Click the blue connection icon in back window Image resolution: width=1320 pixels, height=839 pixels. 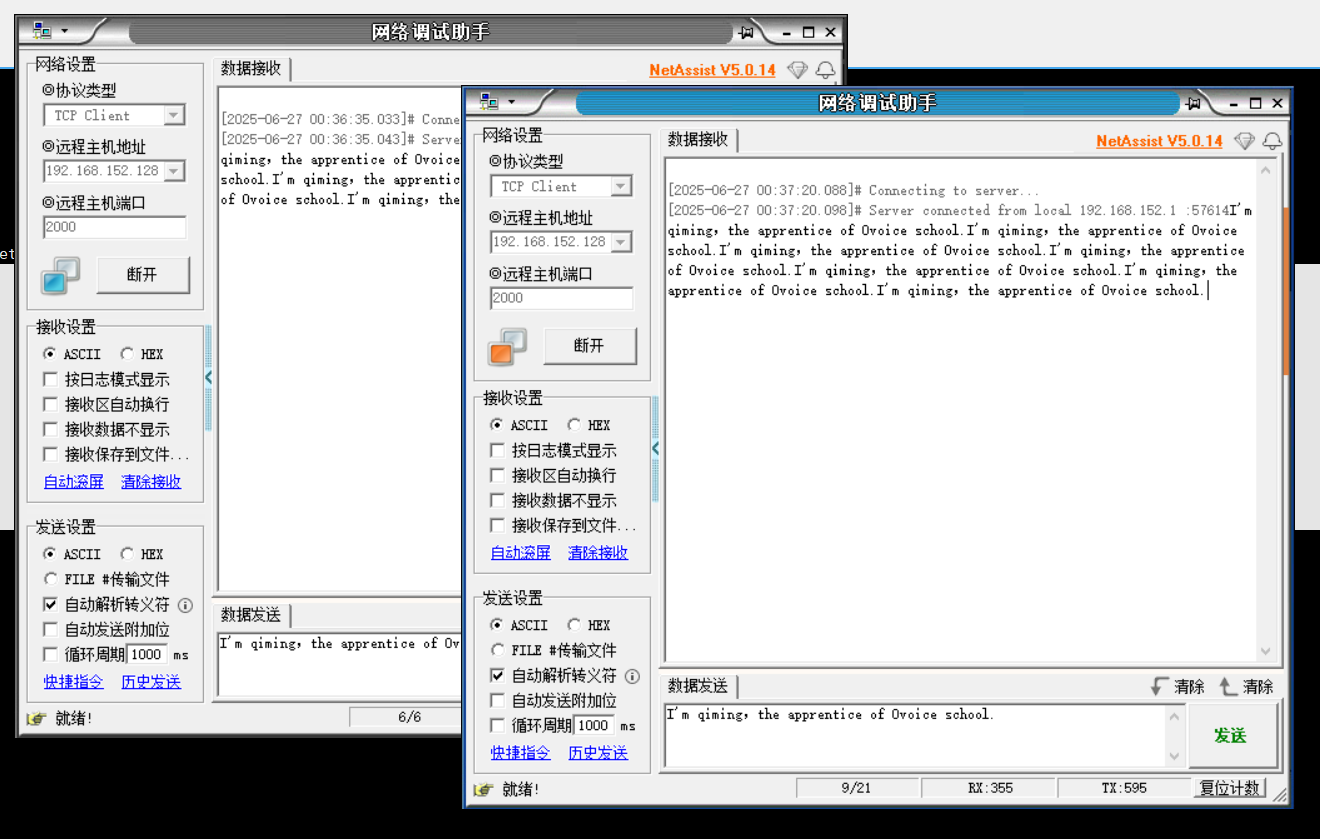(60, 276)
